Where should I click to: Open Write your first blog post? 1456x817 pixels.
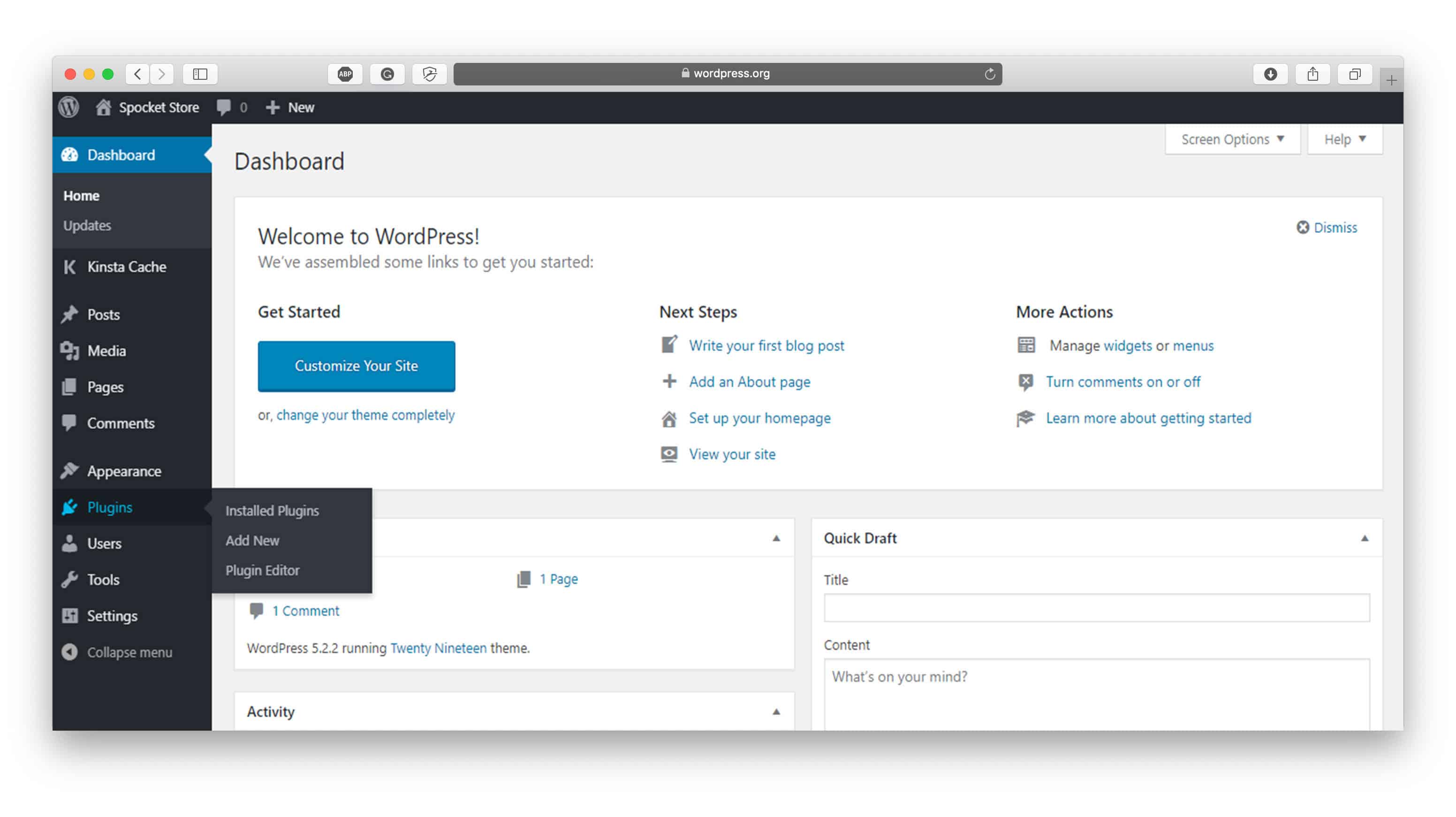[x=766, y=345]
